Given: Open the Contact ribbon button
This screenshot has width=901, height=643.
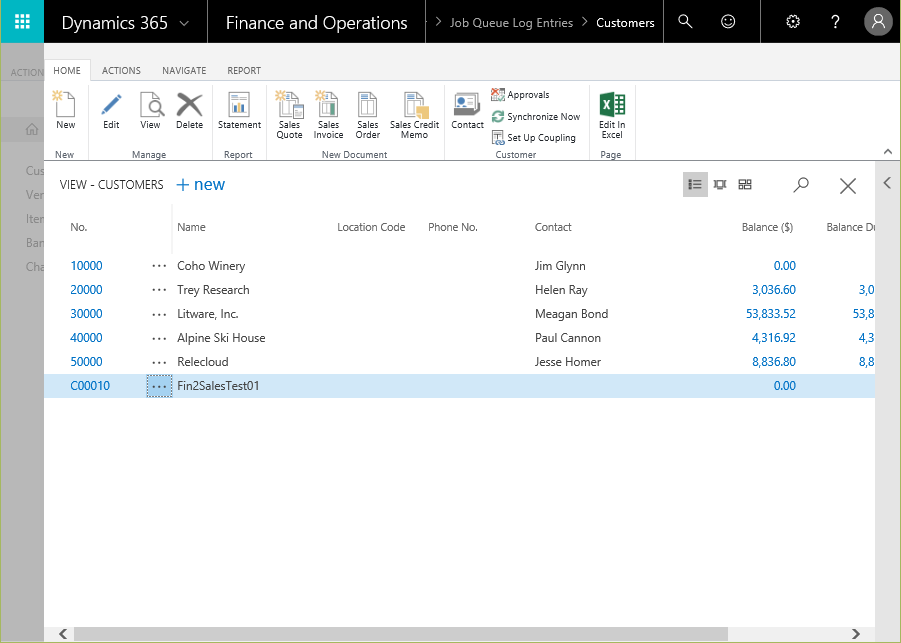Looking at the screenshot, I should [467, 110].
